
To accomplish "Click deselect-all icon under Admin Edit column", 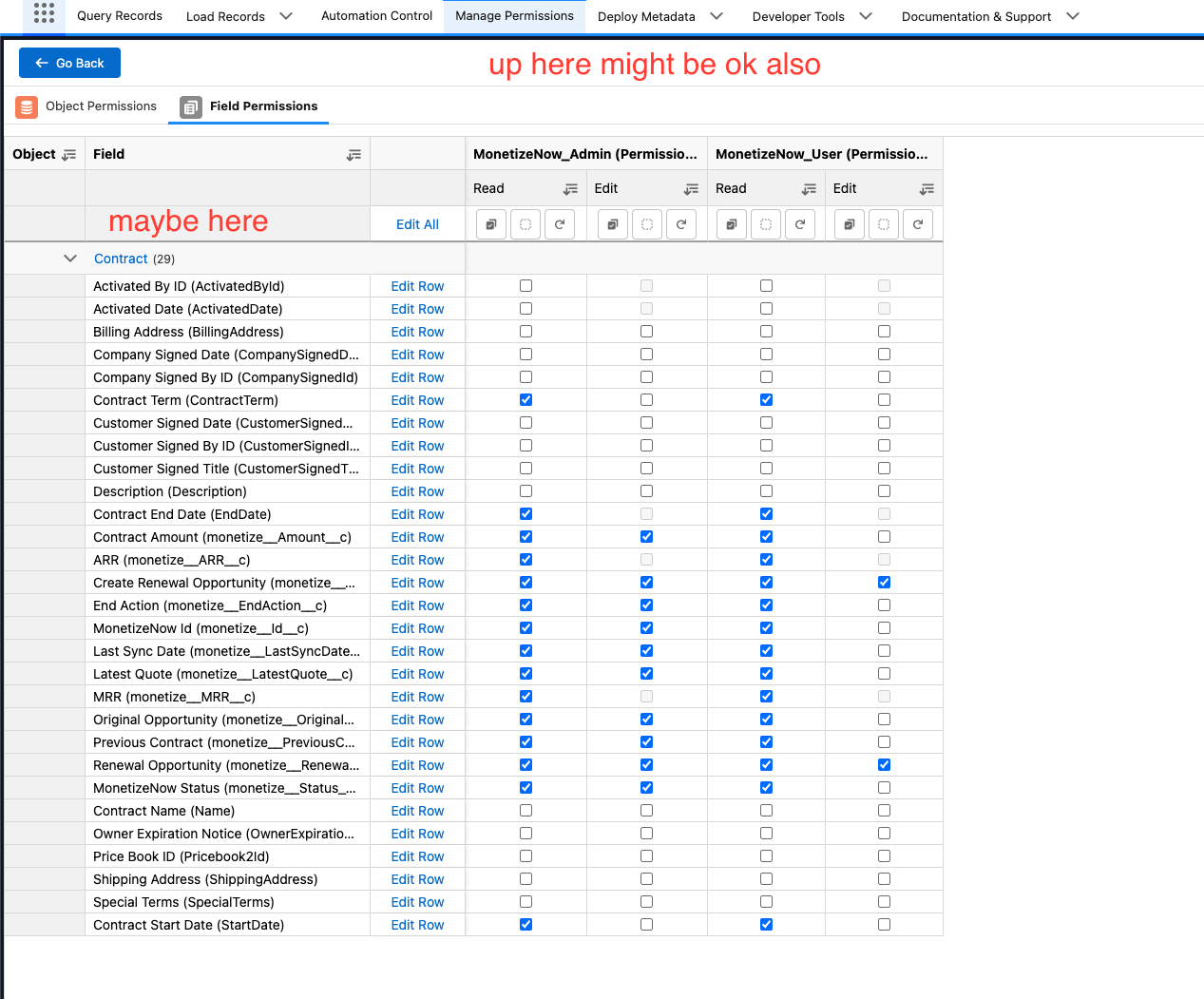I will tap(647, 224).
